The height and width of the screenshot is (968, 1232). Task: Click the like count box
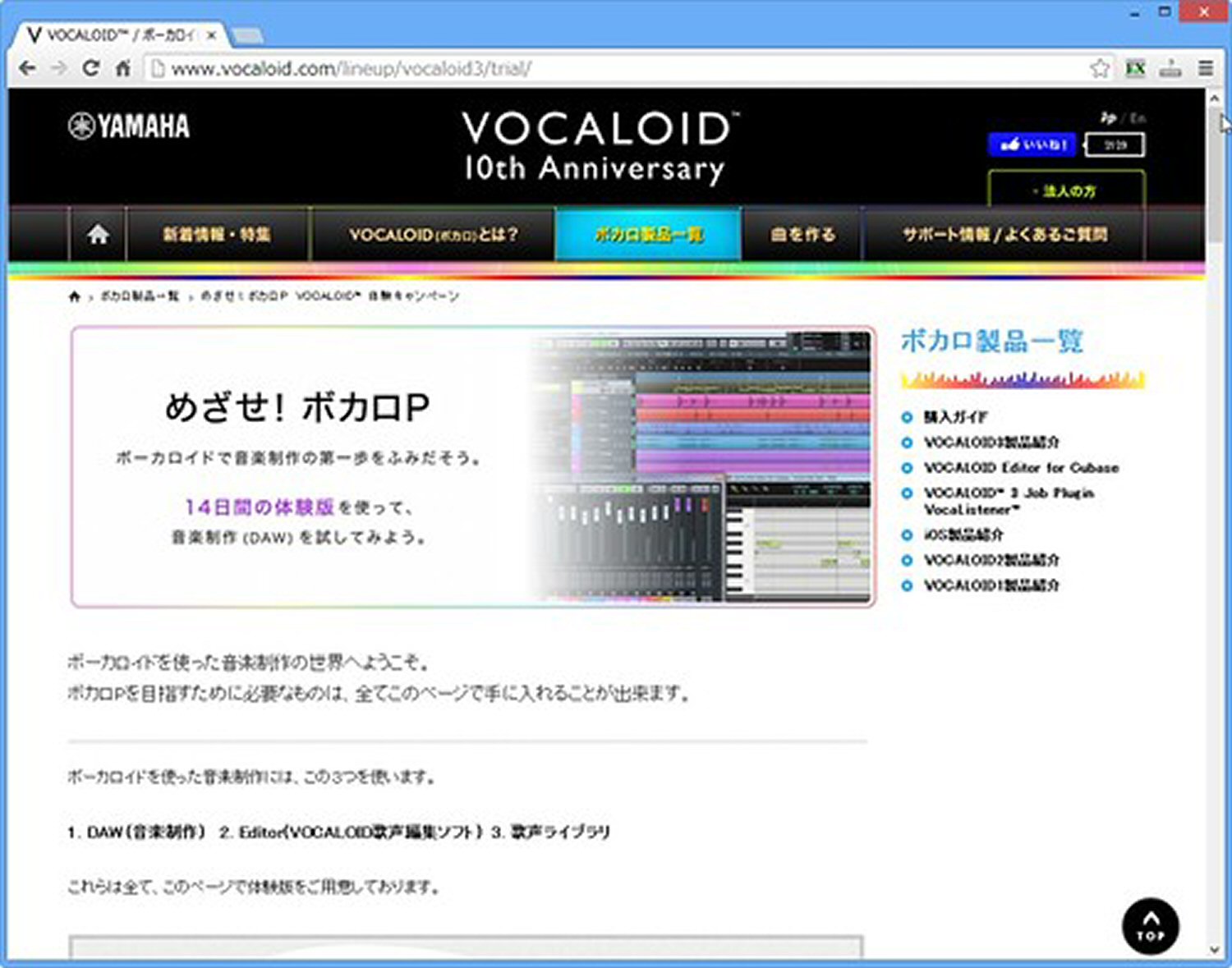[x=1115, y=145]
